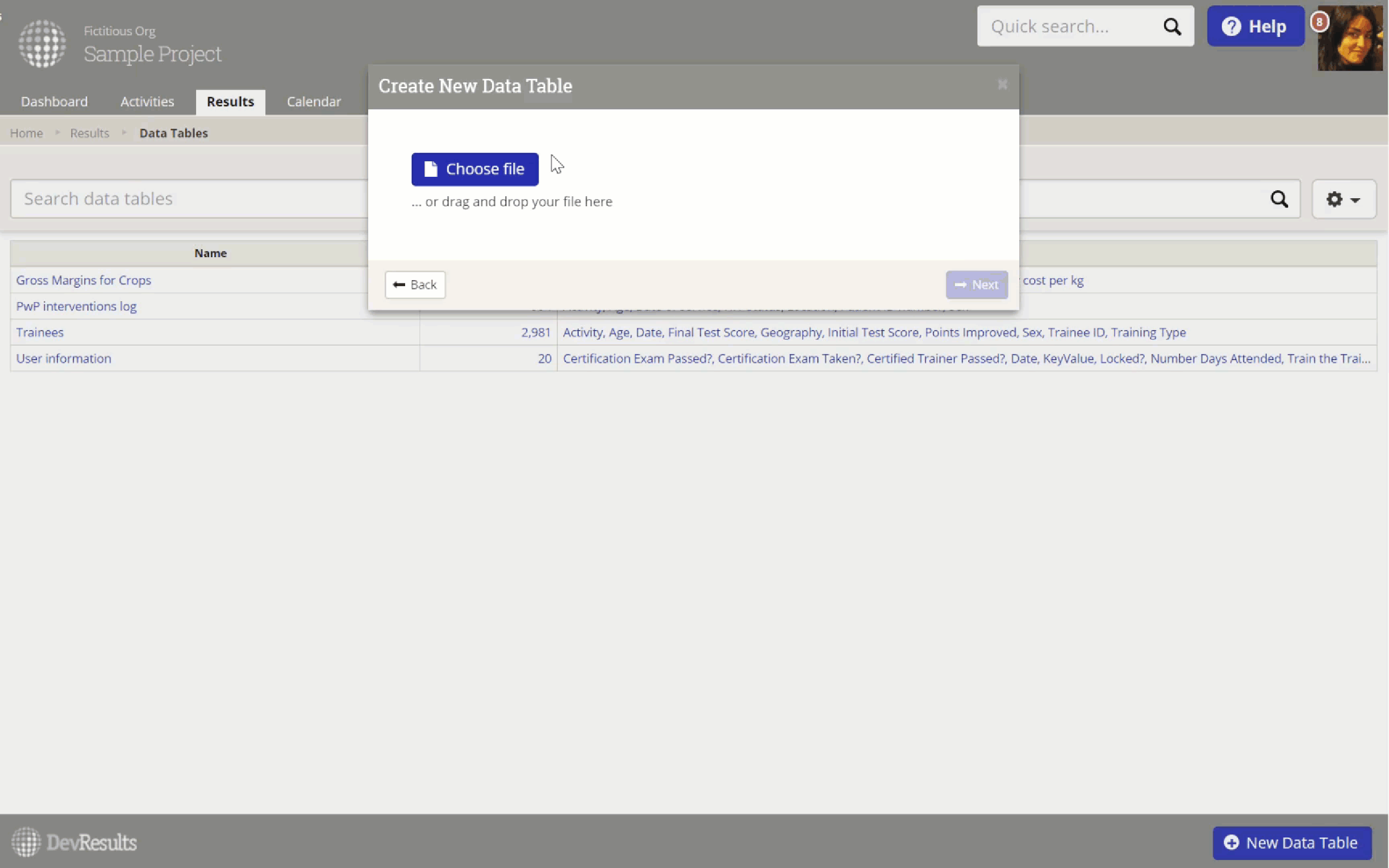Switch to the Dashboard tab
The height and width of the screenshot is (868, 1389).
tap(55, 102)
